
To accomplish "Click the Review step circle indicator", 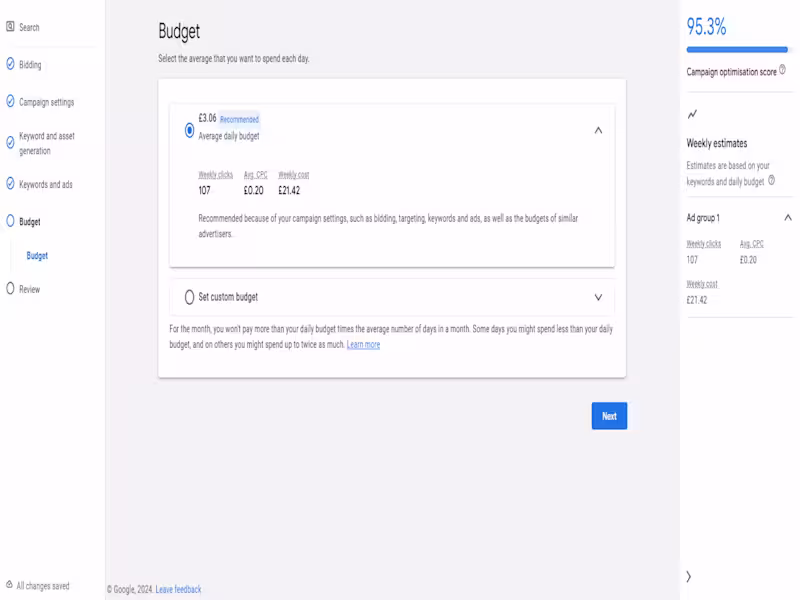I will 10,288.
